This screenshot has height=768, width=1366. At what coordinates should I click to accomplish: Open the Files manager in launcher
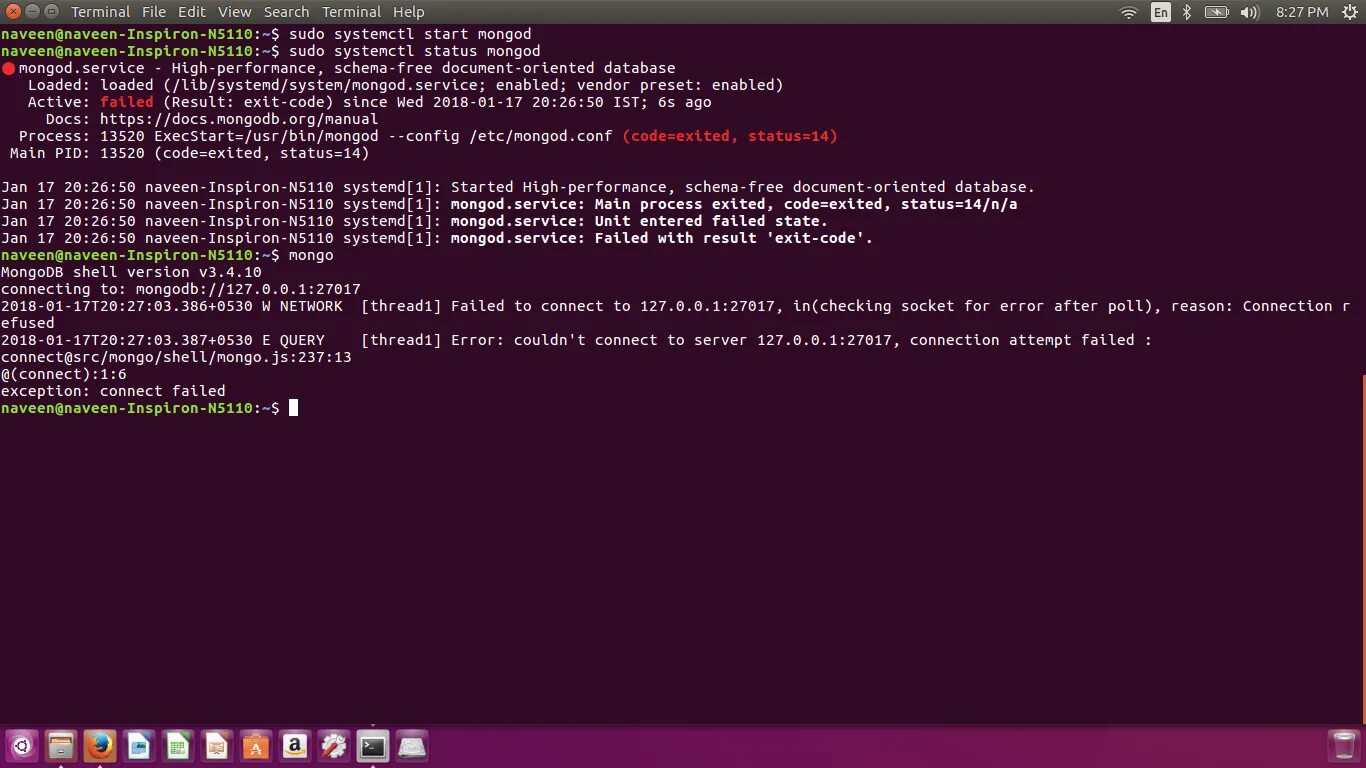(61, 746)
